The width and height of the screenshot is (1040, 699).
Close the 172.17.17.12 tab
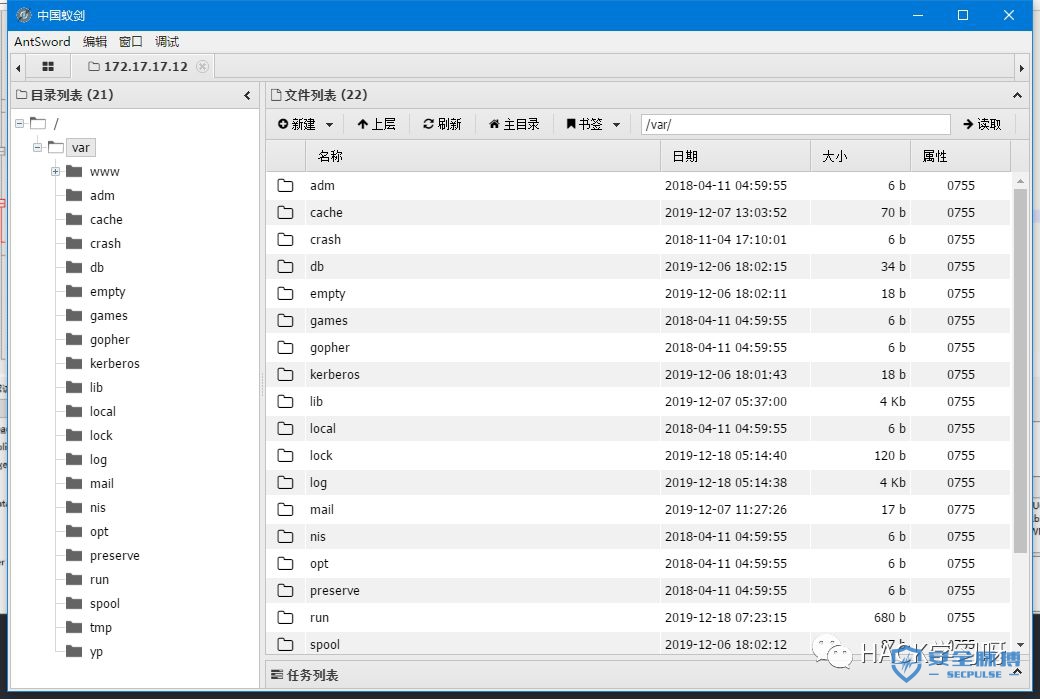click(x=202, y=66)
